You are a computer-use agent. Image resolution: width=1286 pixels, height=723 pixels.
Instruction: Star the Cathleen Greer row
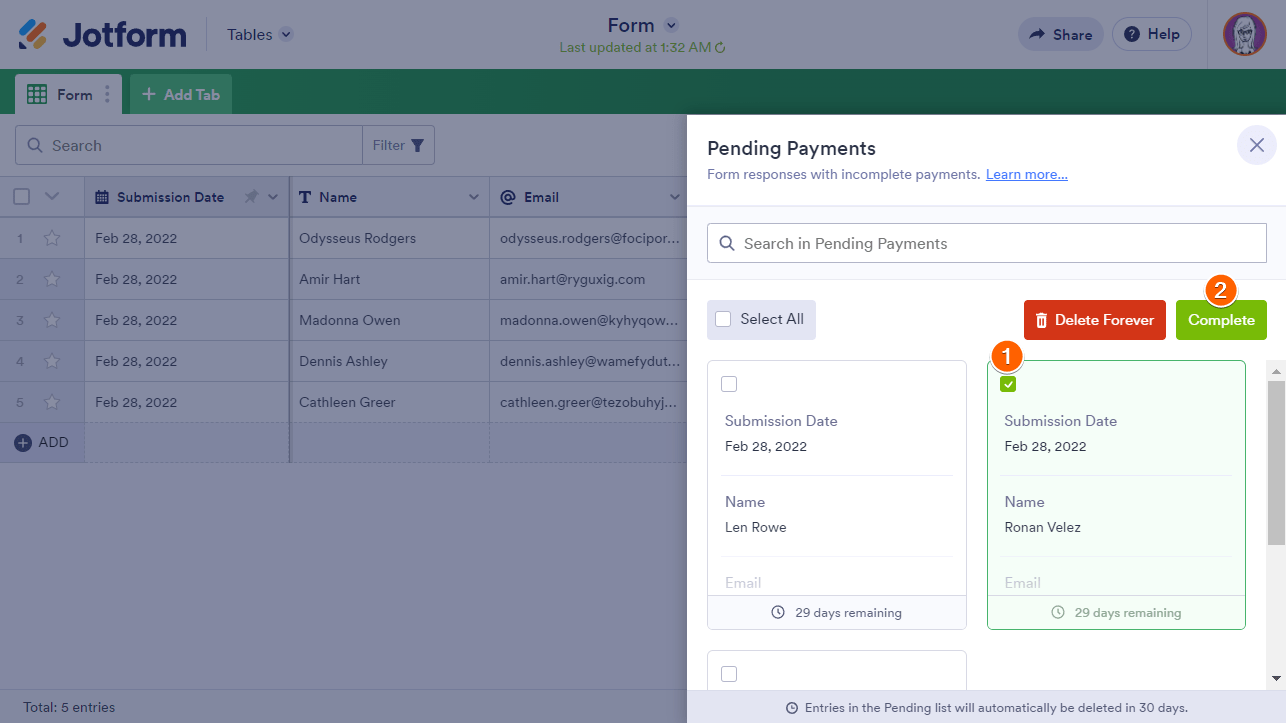tap(52, 402)
